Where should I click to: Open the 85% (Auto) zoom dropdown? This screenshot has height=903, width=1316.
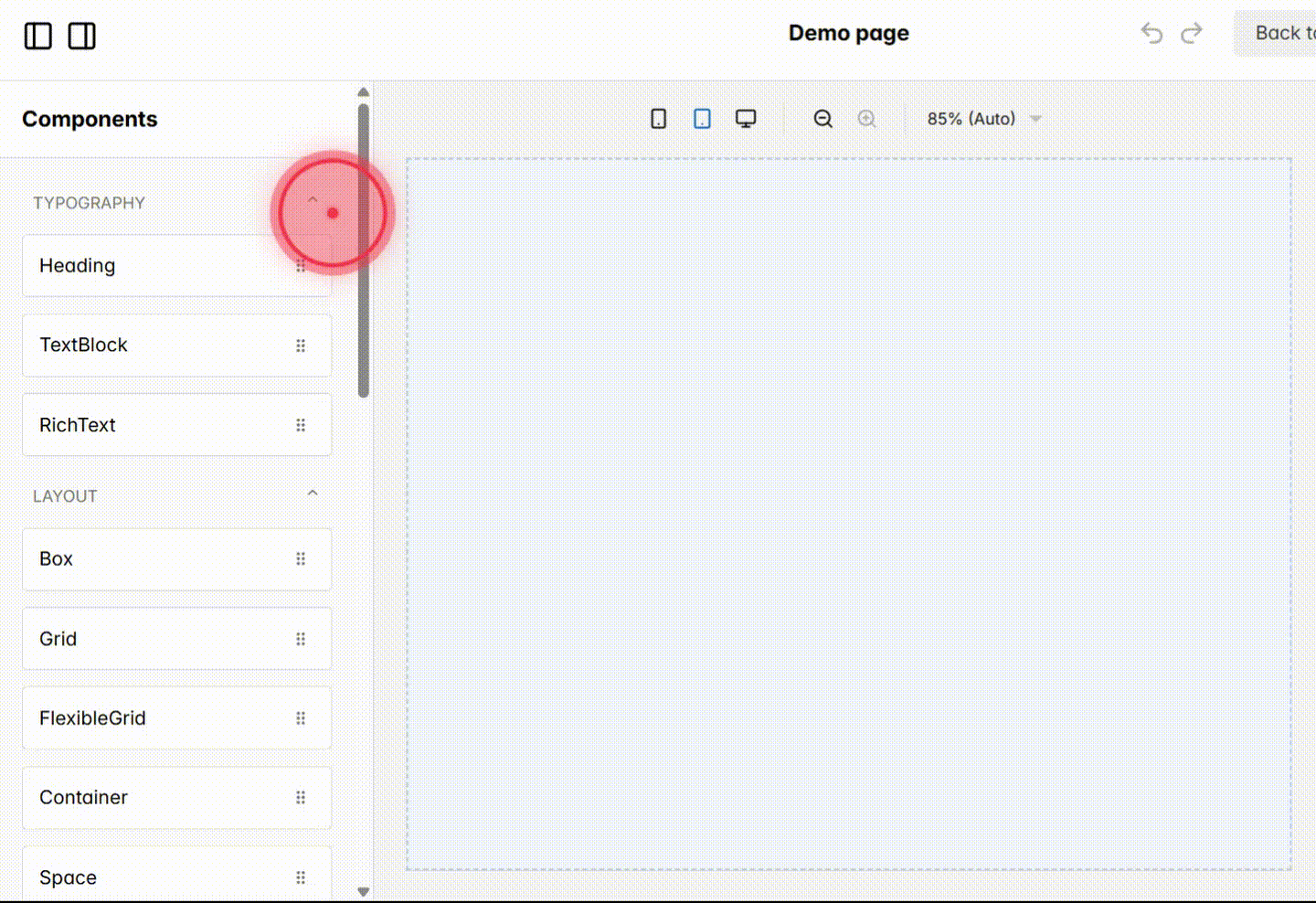click(x=983, y=118)
